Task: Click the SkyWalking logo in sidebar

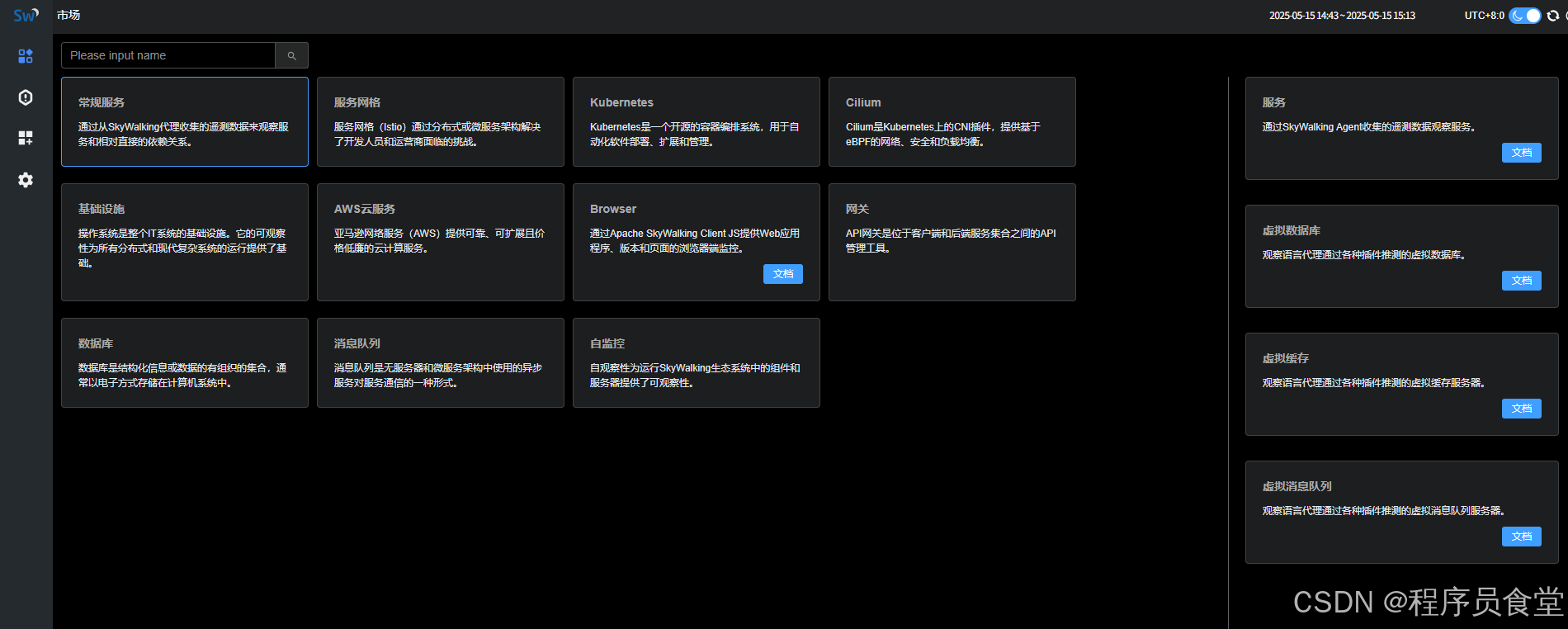Action: point(26,15)
